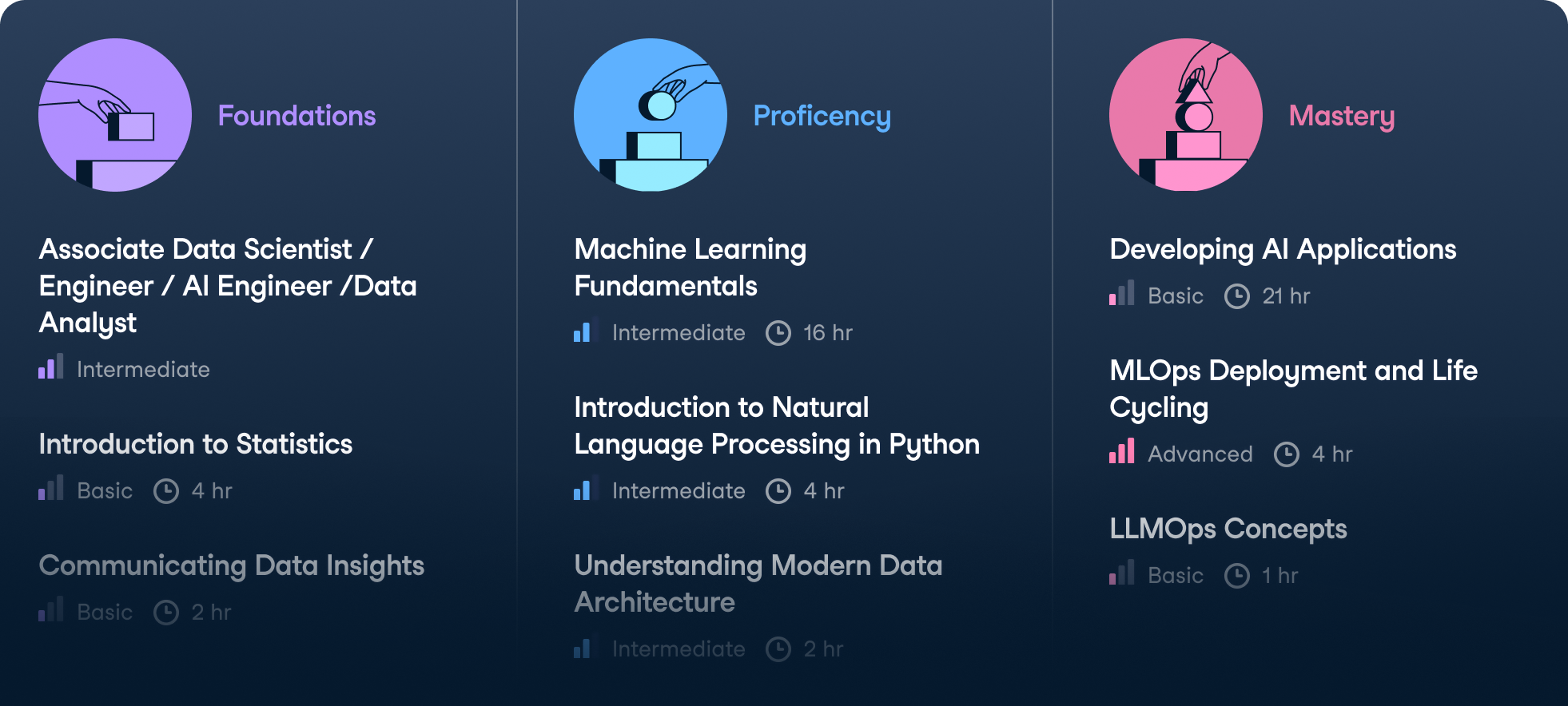
Task: Select the Foundations heading
Action: pos(296,116)
